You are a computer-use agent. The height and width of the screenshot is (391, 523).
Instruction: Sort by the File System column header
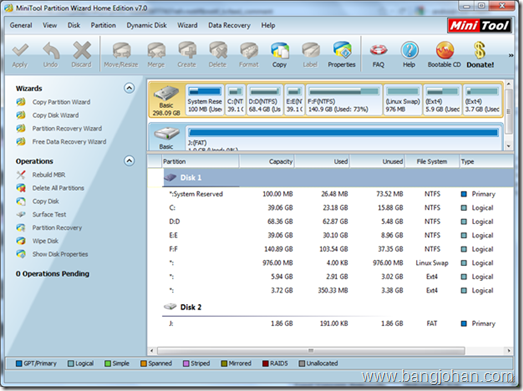[x=432, y=161]
